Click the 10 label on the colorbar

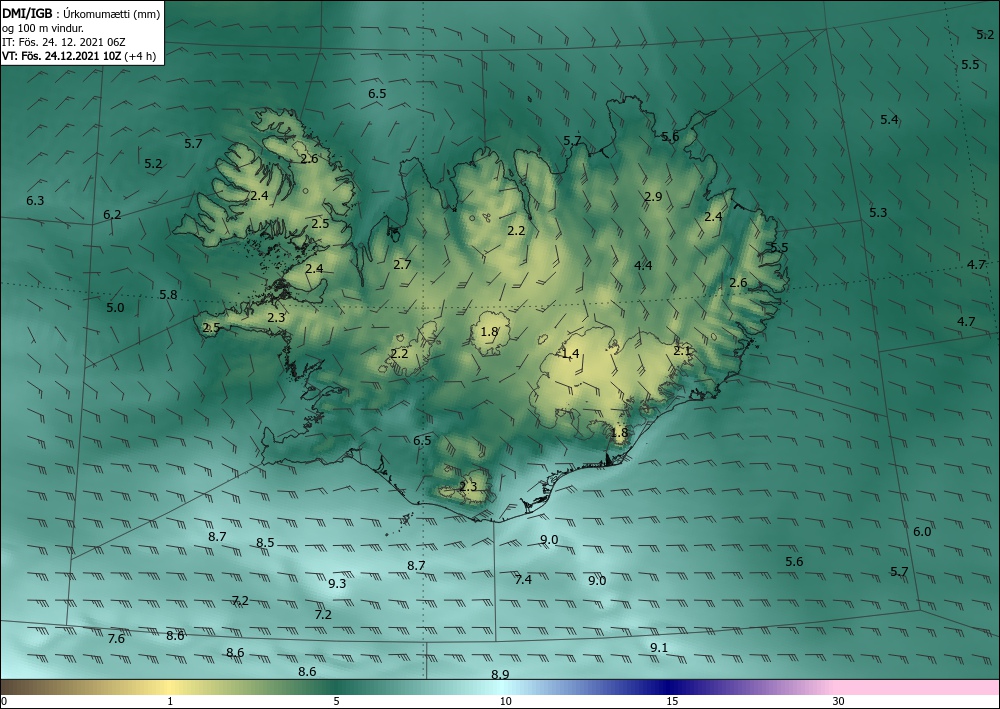click(505, 701)
